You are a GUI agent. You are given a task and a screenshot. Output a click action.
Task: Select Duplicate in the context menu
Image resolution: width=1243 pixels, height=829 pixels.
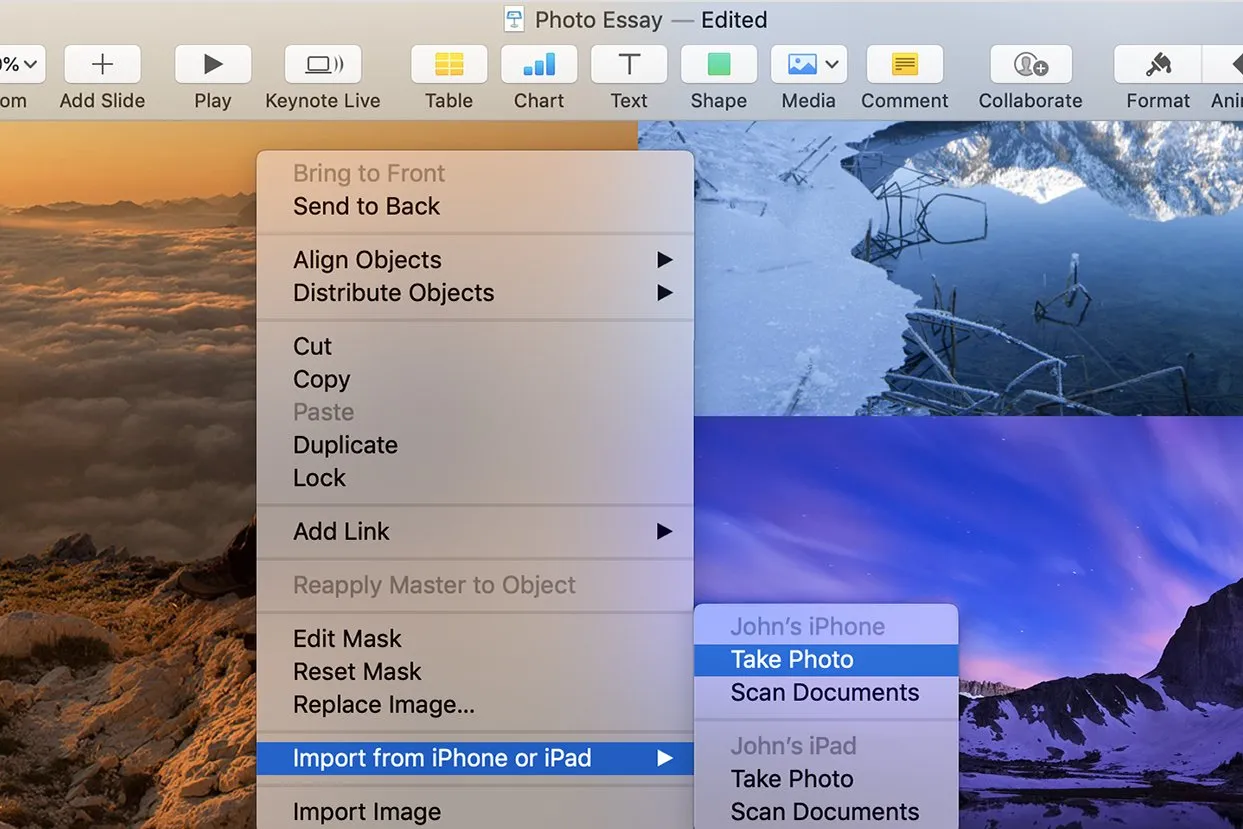pos(345,445)
